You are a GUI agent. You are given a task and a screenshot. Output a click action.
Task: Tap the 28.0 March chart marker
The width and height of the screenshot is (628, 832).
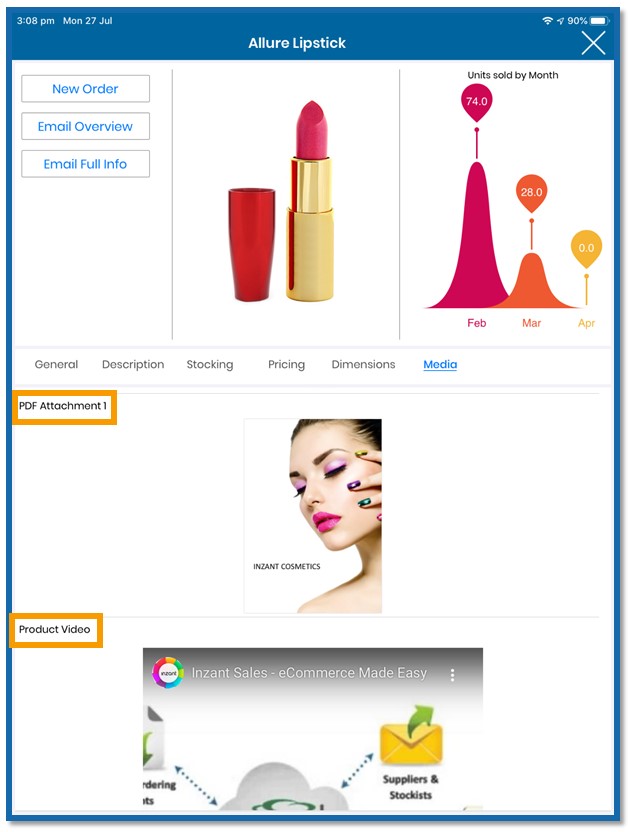pos(531,192)
